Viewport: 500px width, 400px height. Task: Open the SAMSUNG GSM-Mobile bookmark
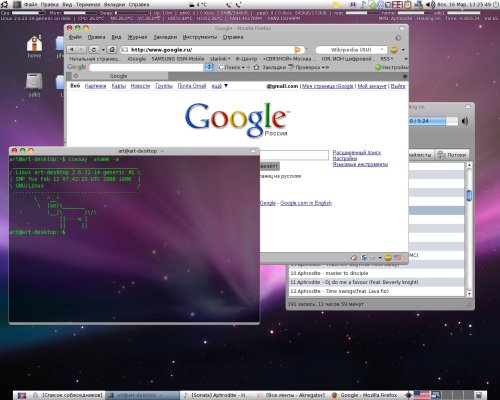tap(178, 59)
